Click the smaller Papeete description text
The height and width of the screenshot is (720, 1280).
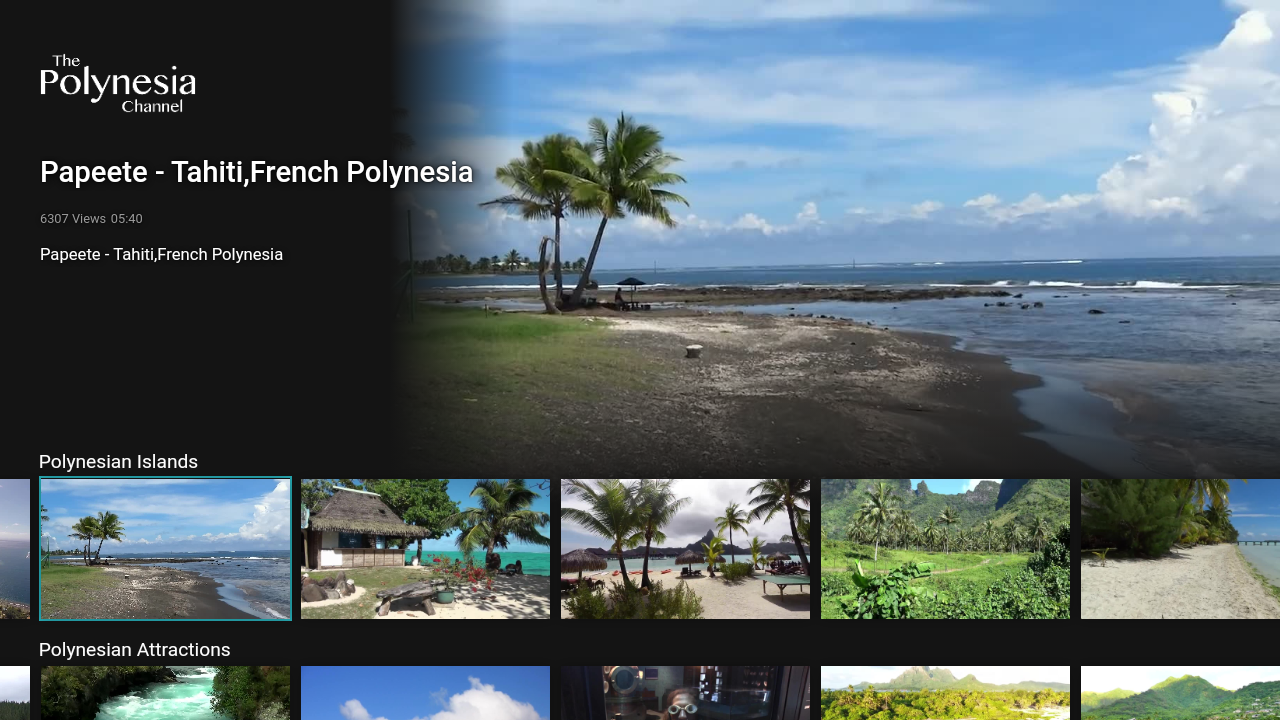161,254
